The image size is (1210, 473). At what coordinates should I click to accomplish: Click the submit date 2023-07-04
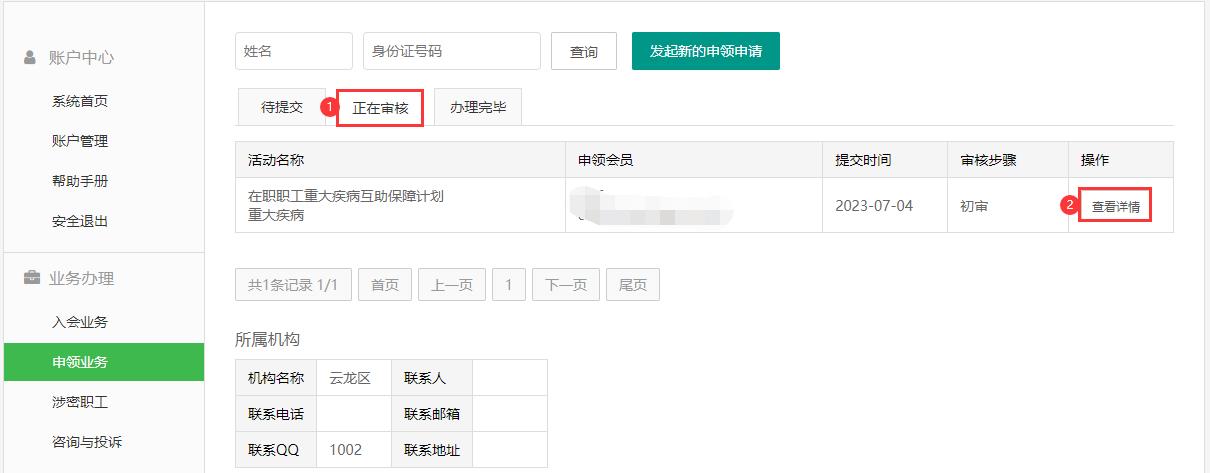coord(874,206)
